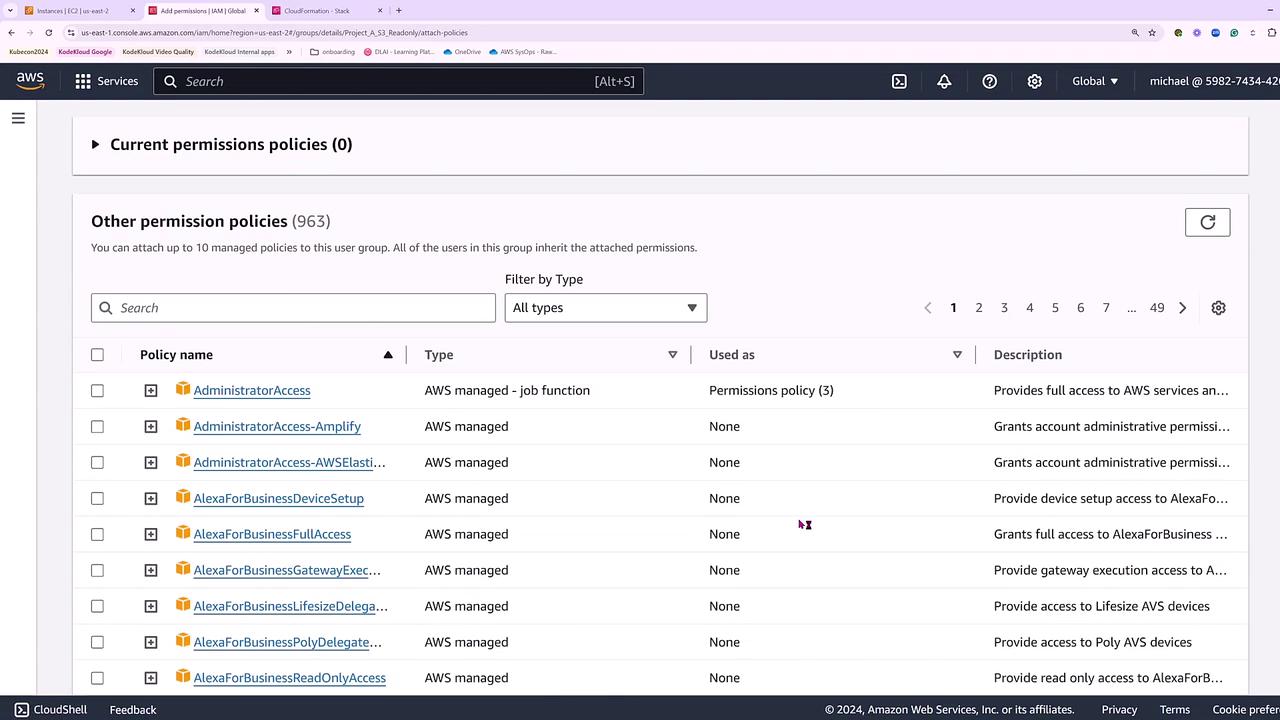Open the AWS home logo
Viewport: 1280px width, 720px height.
pyautogui.click(x=30, y=81)
